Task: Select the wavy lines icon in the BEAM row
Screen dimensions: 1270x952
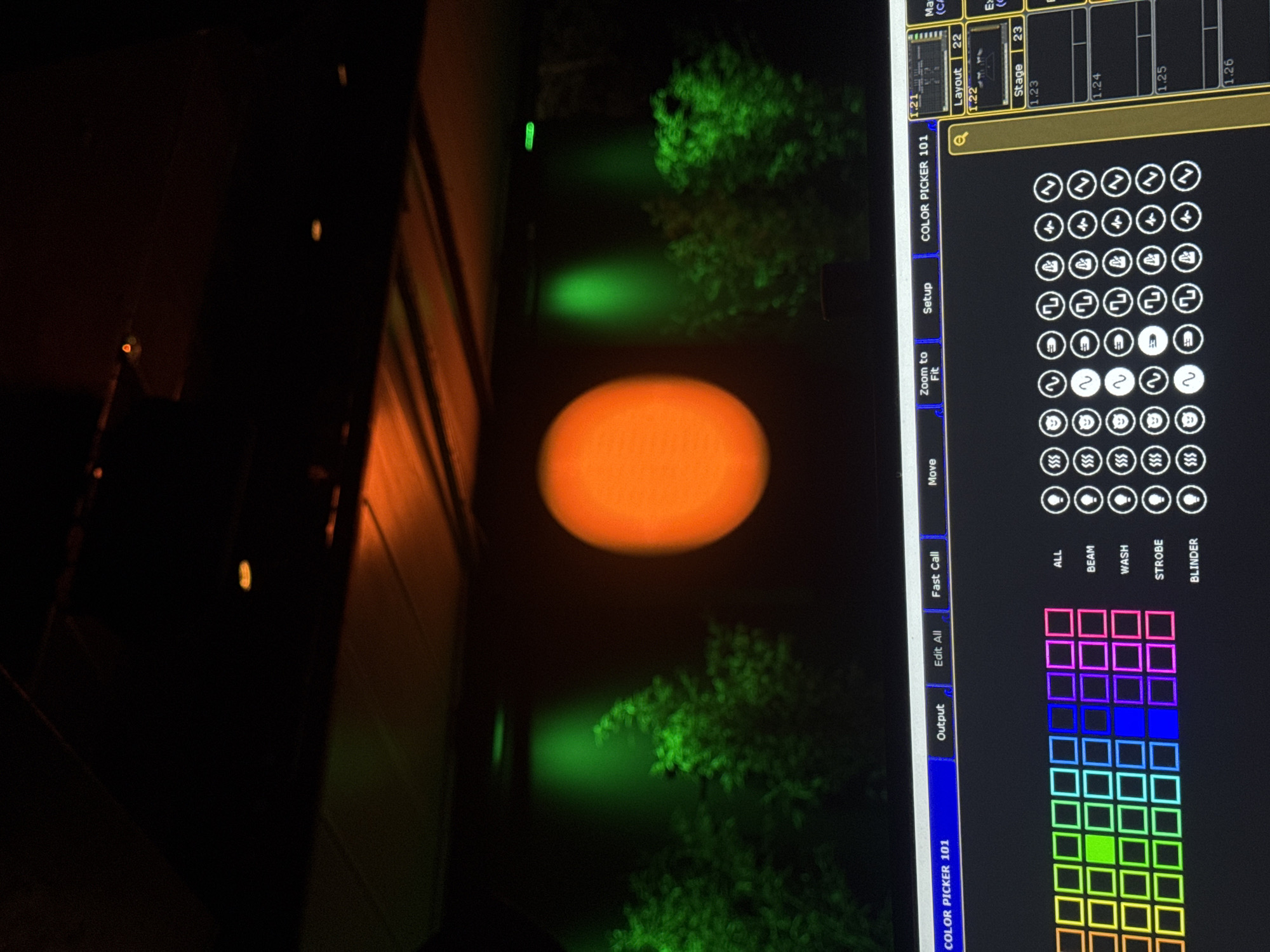Action: pos(1087,461)
